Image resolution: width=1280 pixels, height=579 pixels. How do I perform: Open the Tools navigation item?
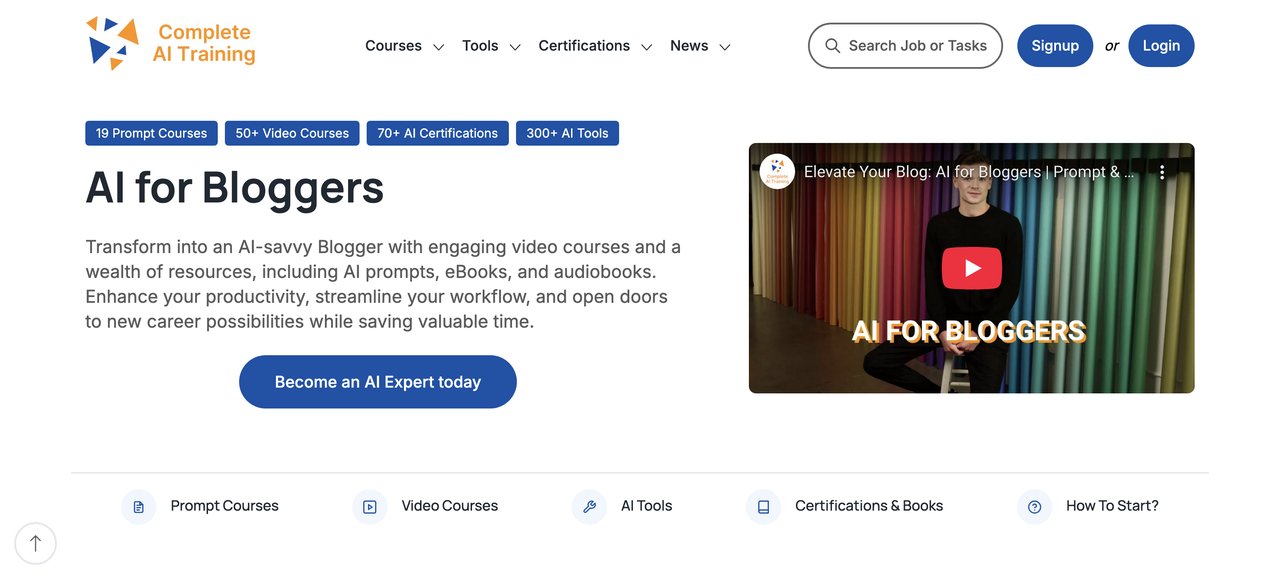(480, 46)
